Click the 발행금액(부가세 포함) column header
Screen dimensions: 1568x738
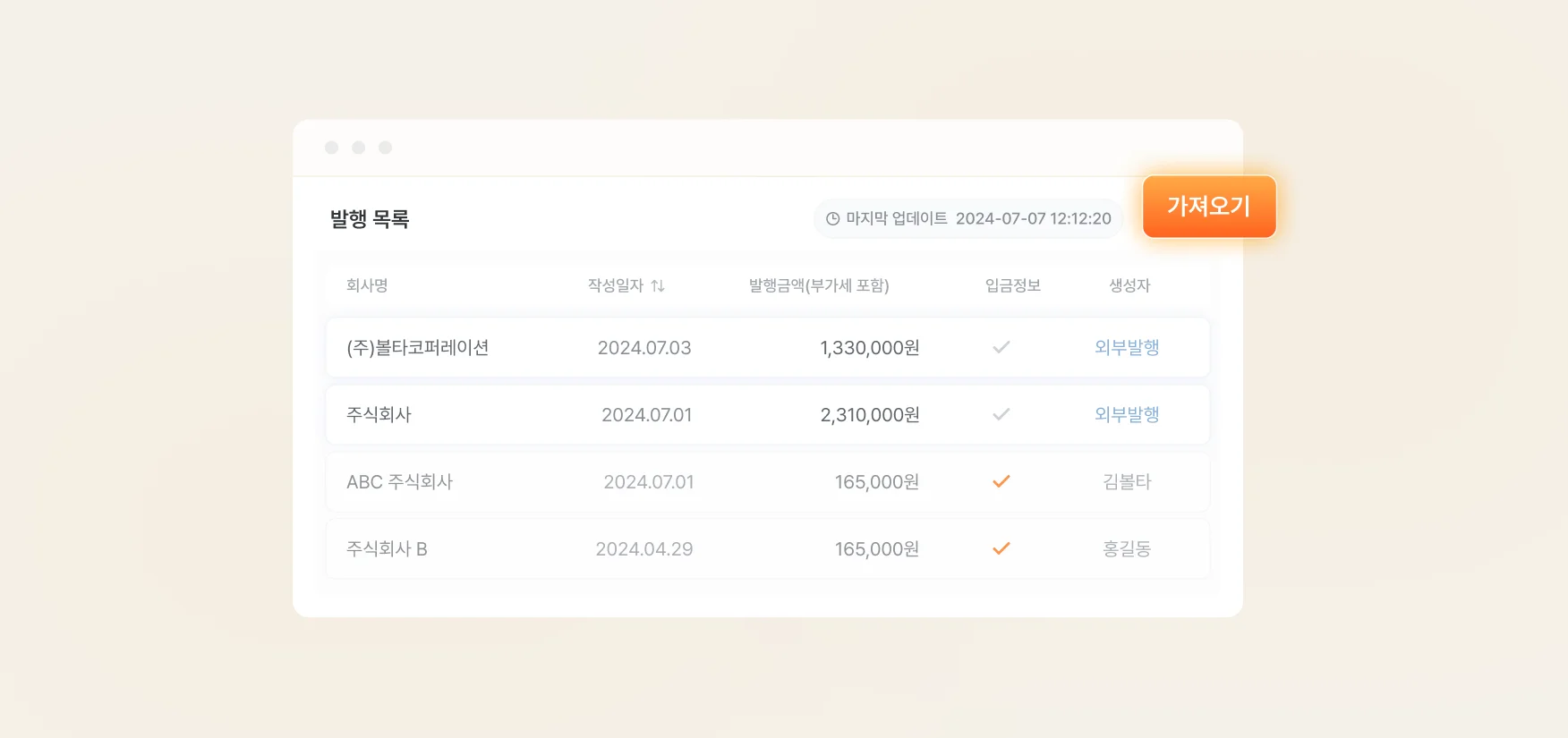tap(819, 285)
